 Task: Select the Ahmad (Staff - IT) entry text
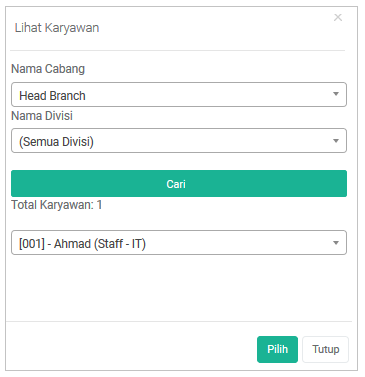[100, 244]
